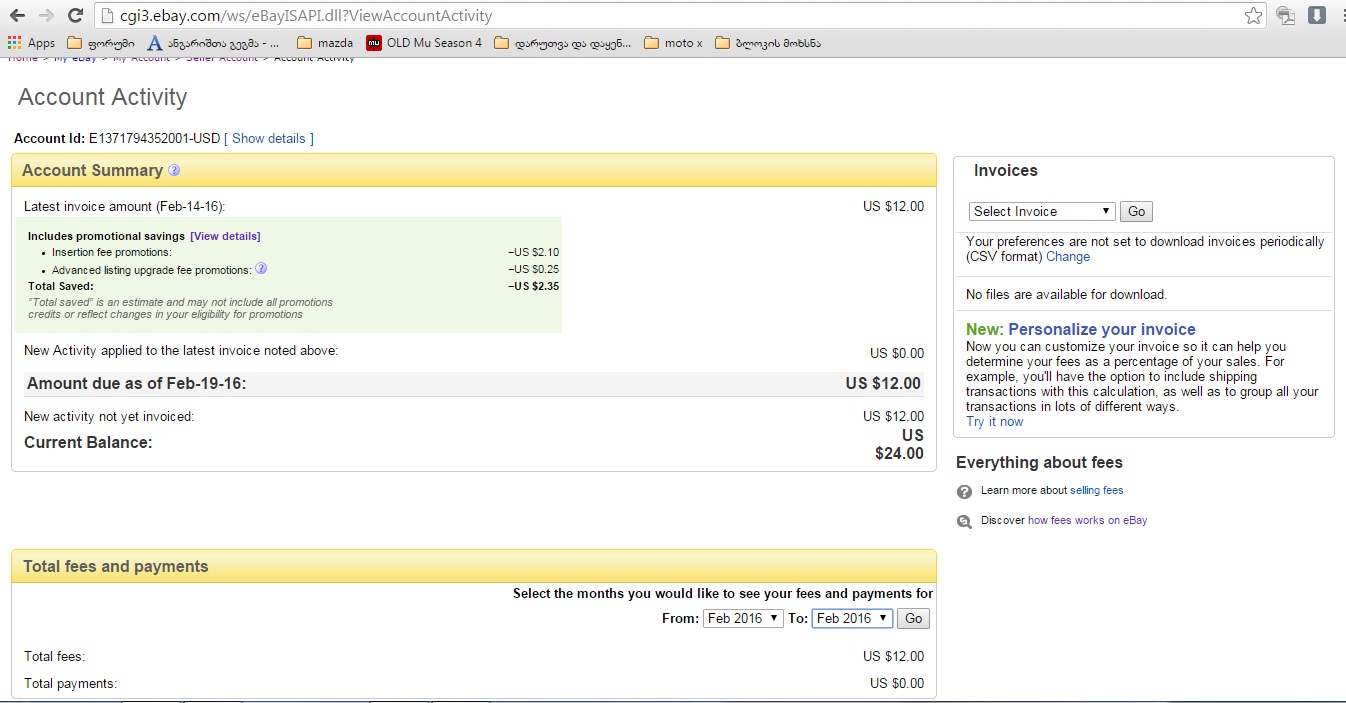Click Change link for invoice download preferences
The height and width of the screenshot is (703, 1346).
pyautogui.click(x=1068, y=256)
